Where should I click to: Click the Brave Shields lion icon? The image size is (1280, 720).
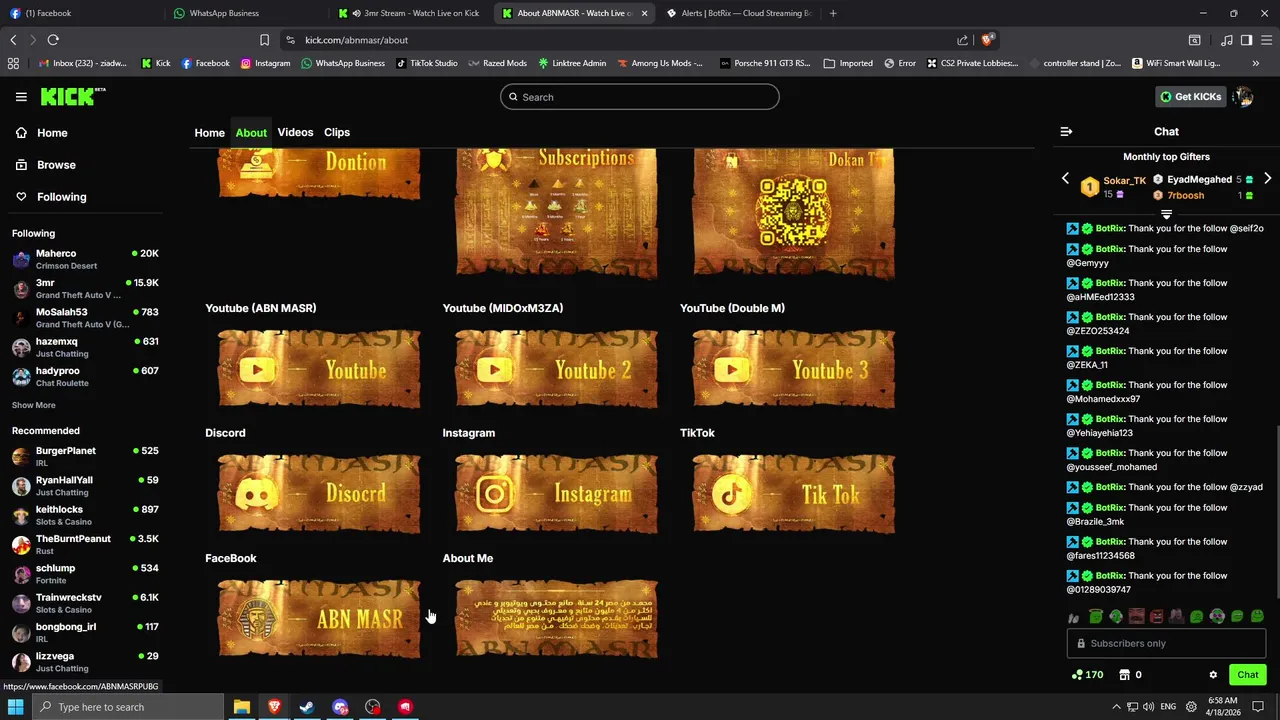click(987, 40)
